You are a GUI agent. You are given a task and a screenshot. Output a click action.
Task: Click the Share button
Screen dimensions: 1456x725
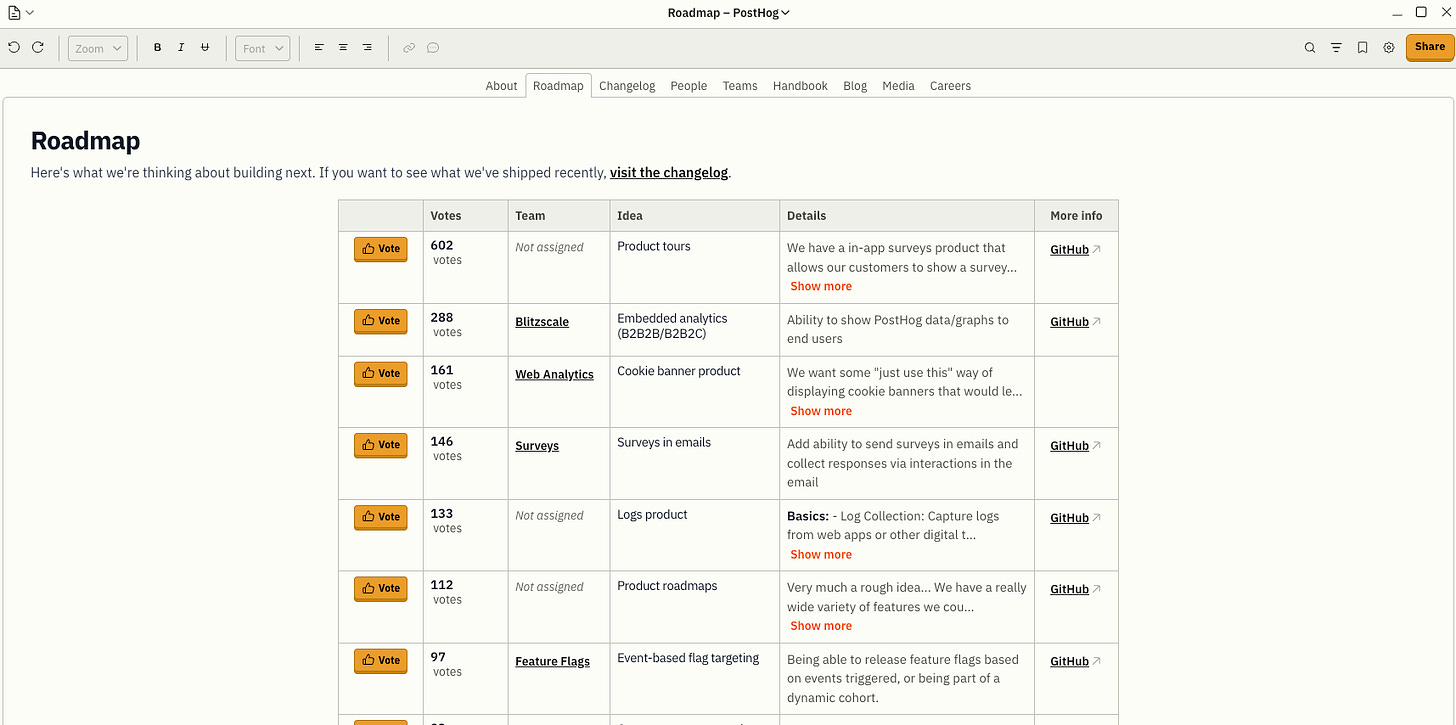point(1430,47)
